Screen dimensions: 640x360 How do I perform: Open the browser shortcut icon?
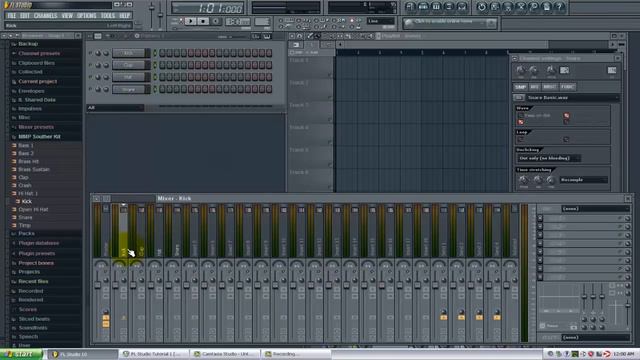449,7
